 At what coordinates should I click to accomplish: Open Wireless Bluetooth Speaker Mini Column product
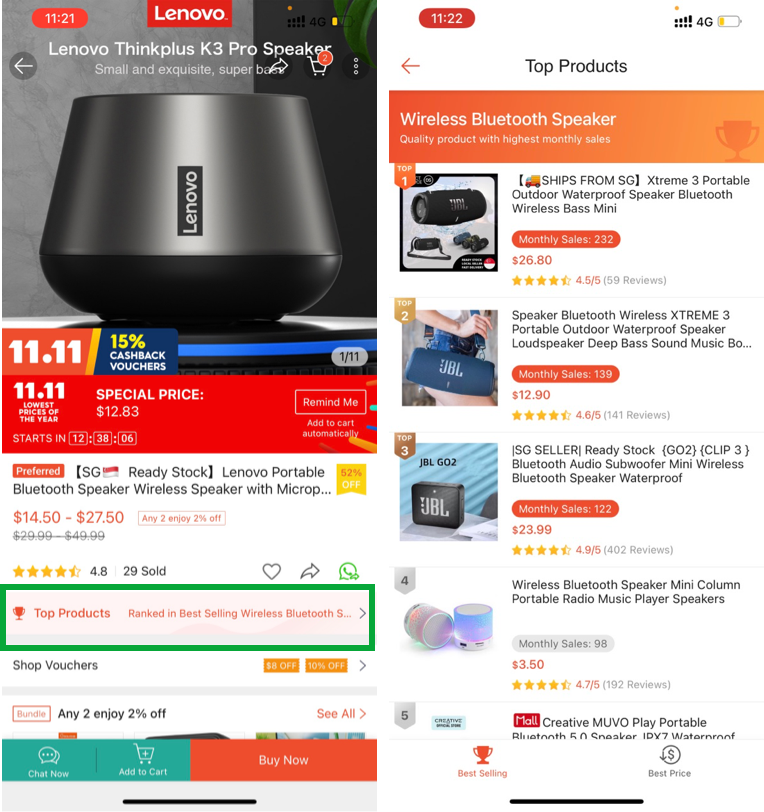[x=576, y=634]
